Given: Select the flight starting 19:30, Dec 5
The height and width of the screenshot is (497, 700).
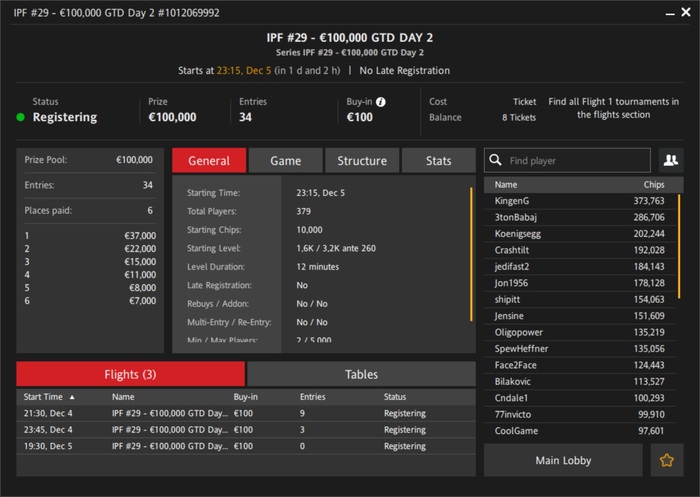Looking at the screenshot, I should click(x=246, y=446).
